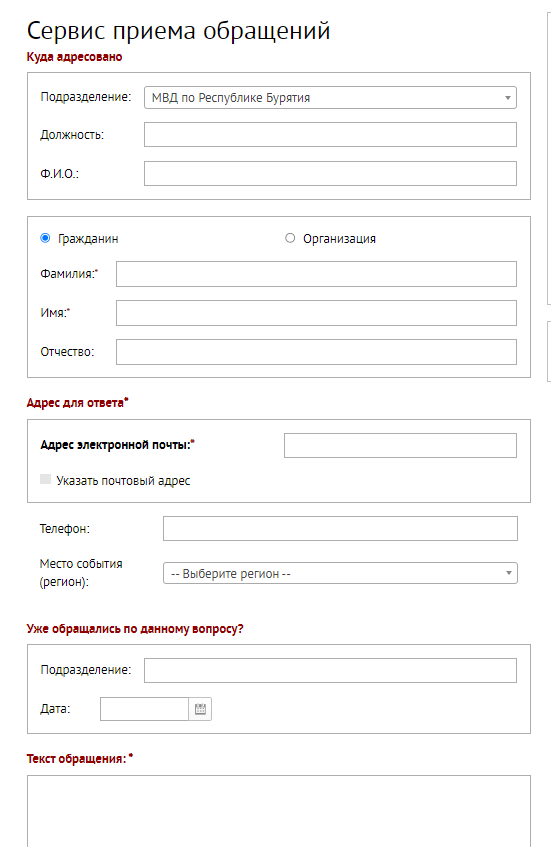Click the Дата input field
Screen dimensions: 551x847
pos(144,709)
